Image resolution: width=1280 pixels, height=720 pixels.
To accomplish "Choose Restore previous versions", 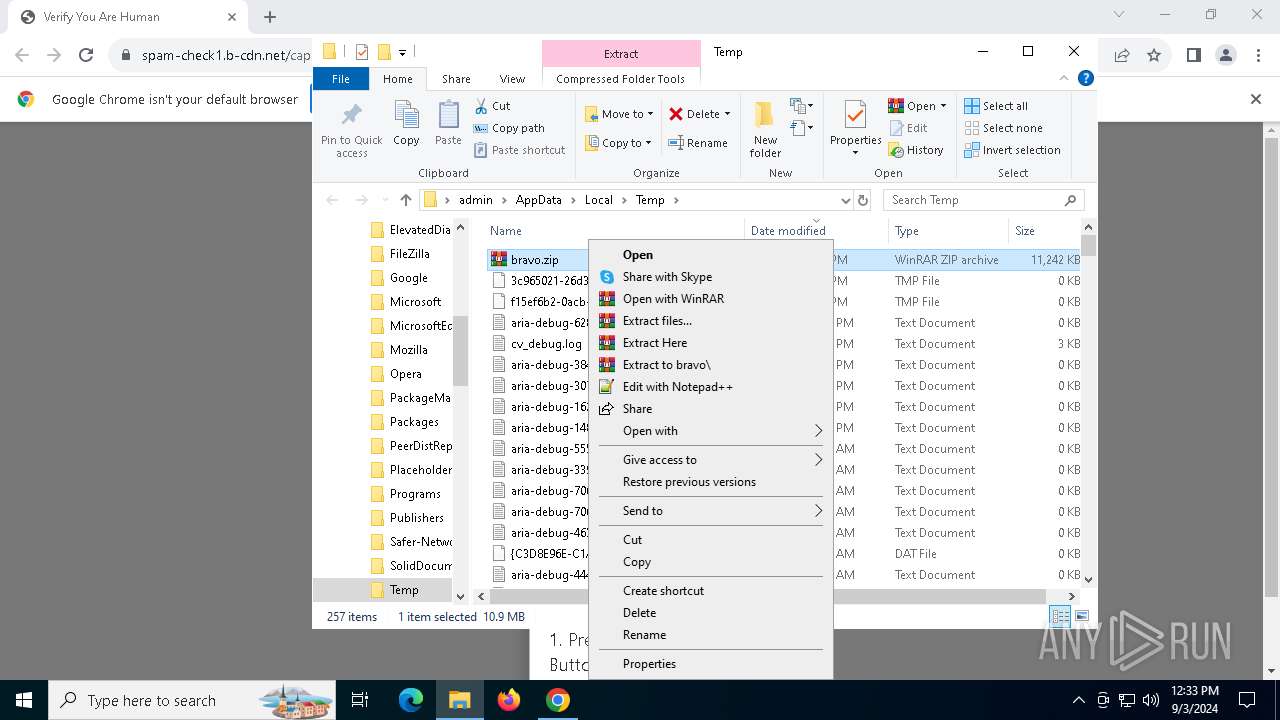I will (x=711, y=482).
